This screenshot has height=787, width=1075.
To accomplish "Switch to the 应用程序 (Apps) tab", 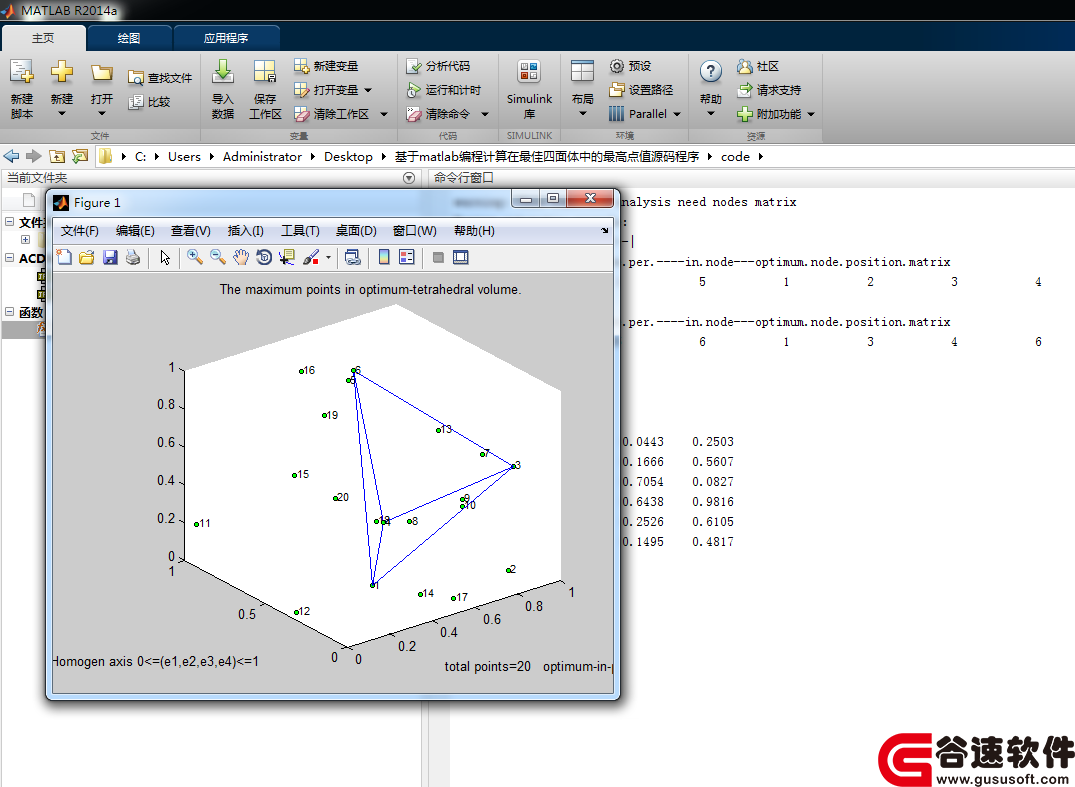I will coord(226,38).
